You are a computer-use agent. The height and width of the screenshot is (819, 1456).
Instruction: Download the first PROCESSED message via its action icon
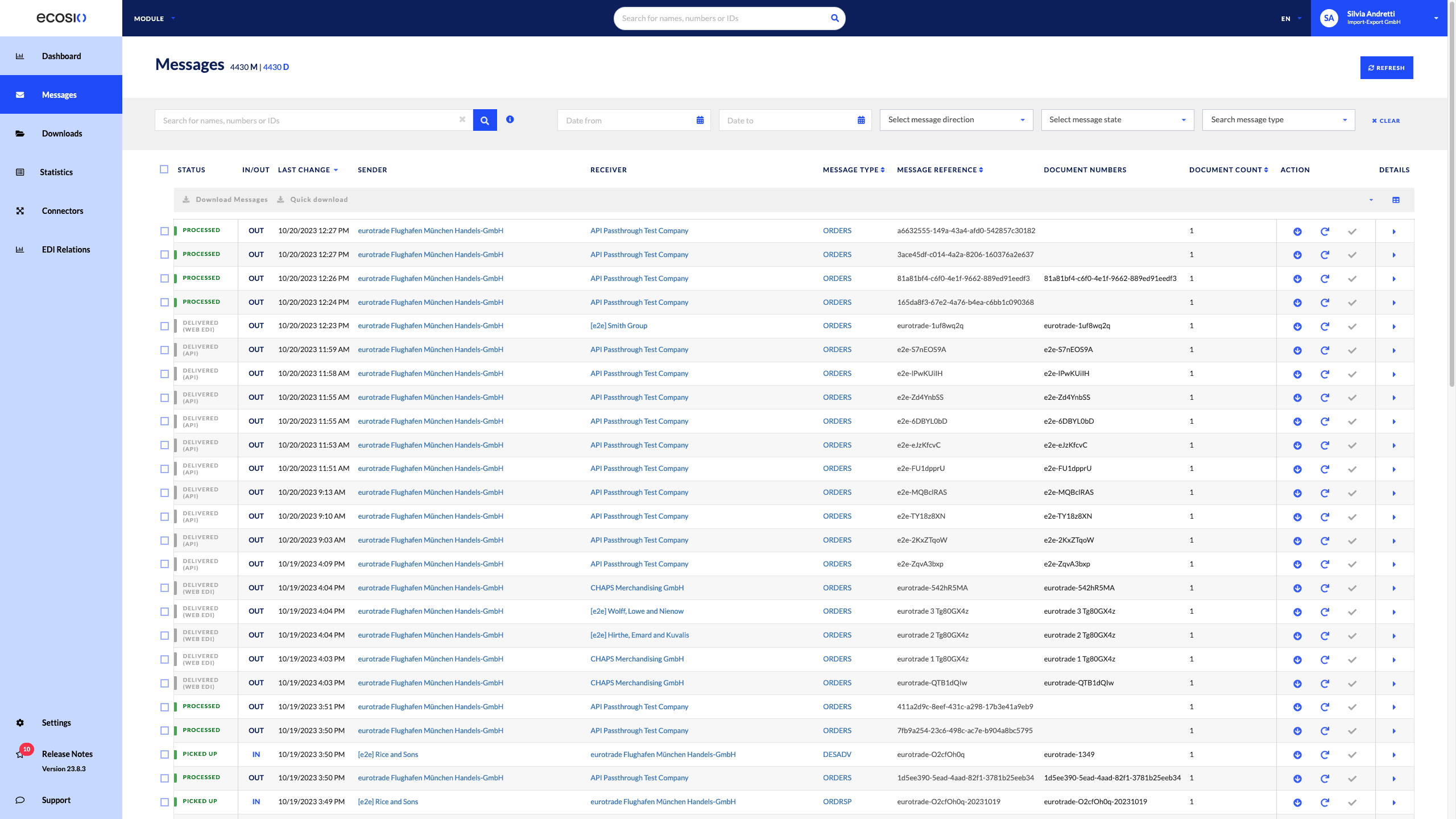(x=1297, y=231)
